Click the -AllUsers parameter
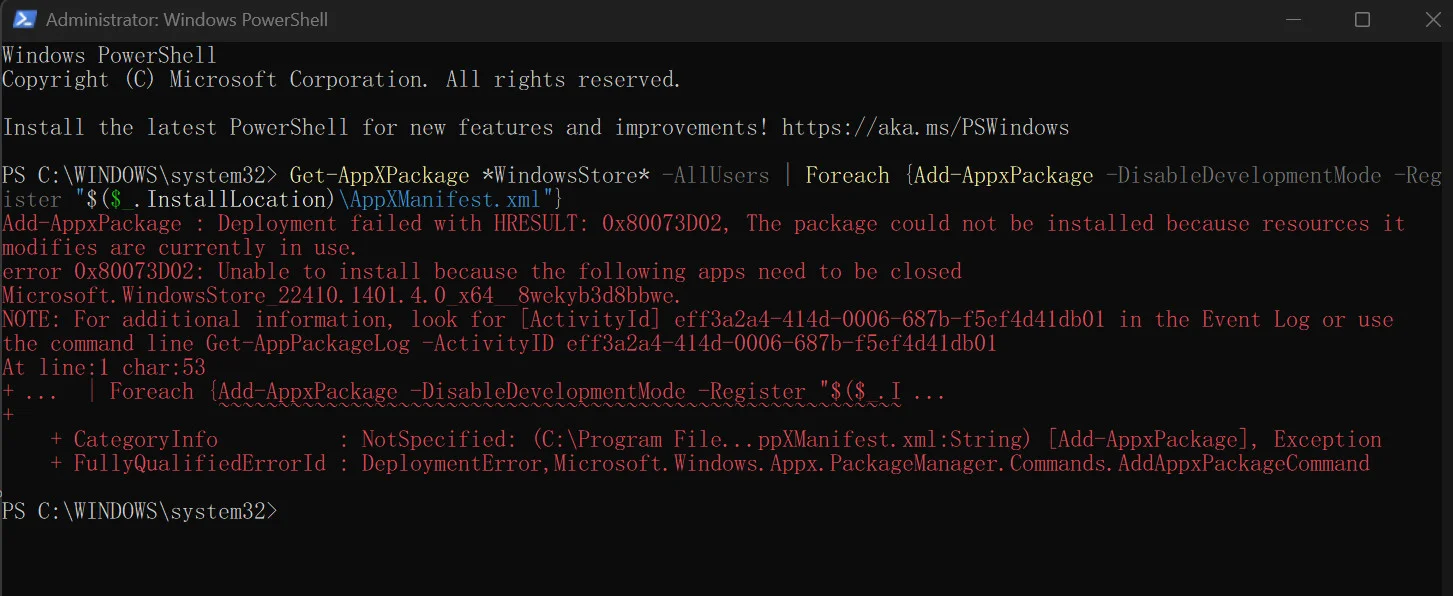The height and width of the screenshot is (596, 1453). pos(716,176)
